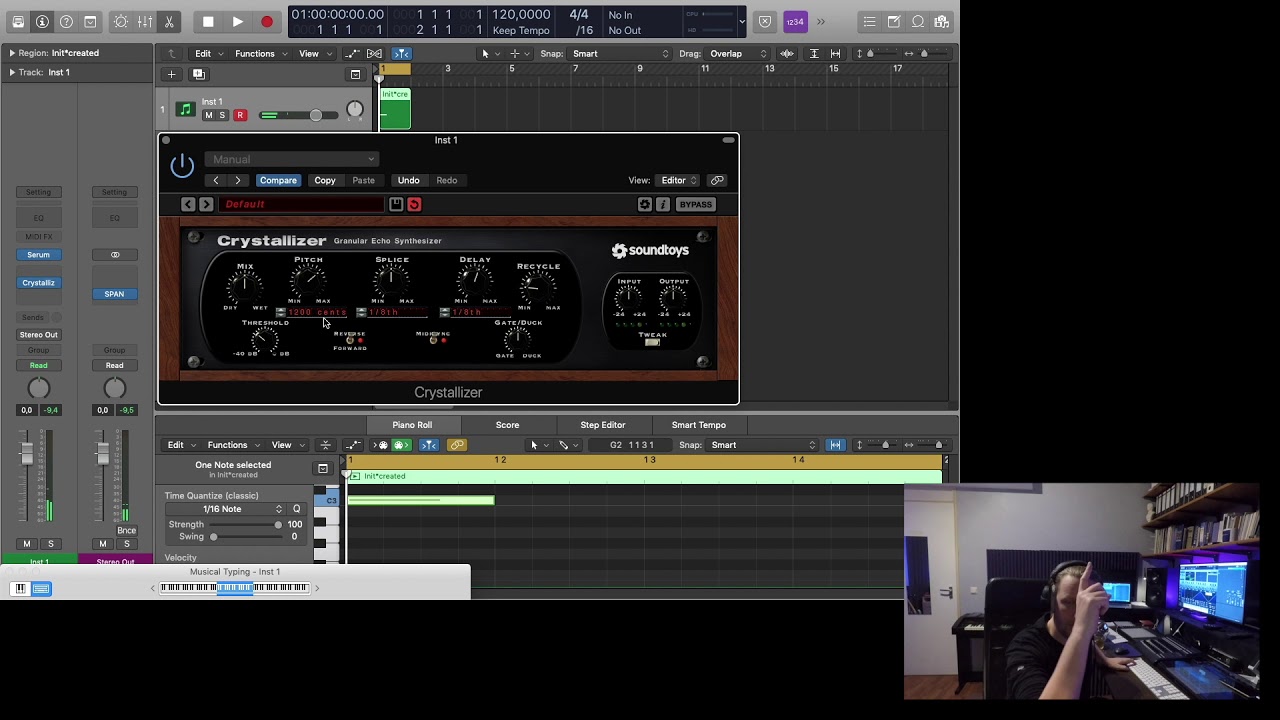Open tracks area Snap Smart dropdown

pyautogui.click(x=620, y=54)
